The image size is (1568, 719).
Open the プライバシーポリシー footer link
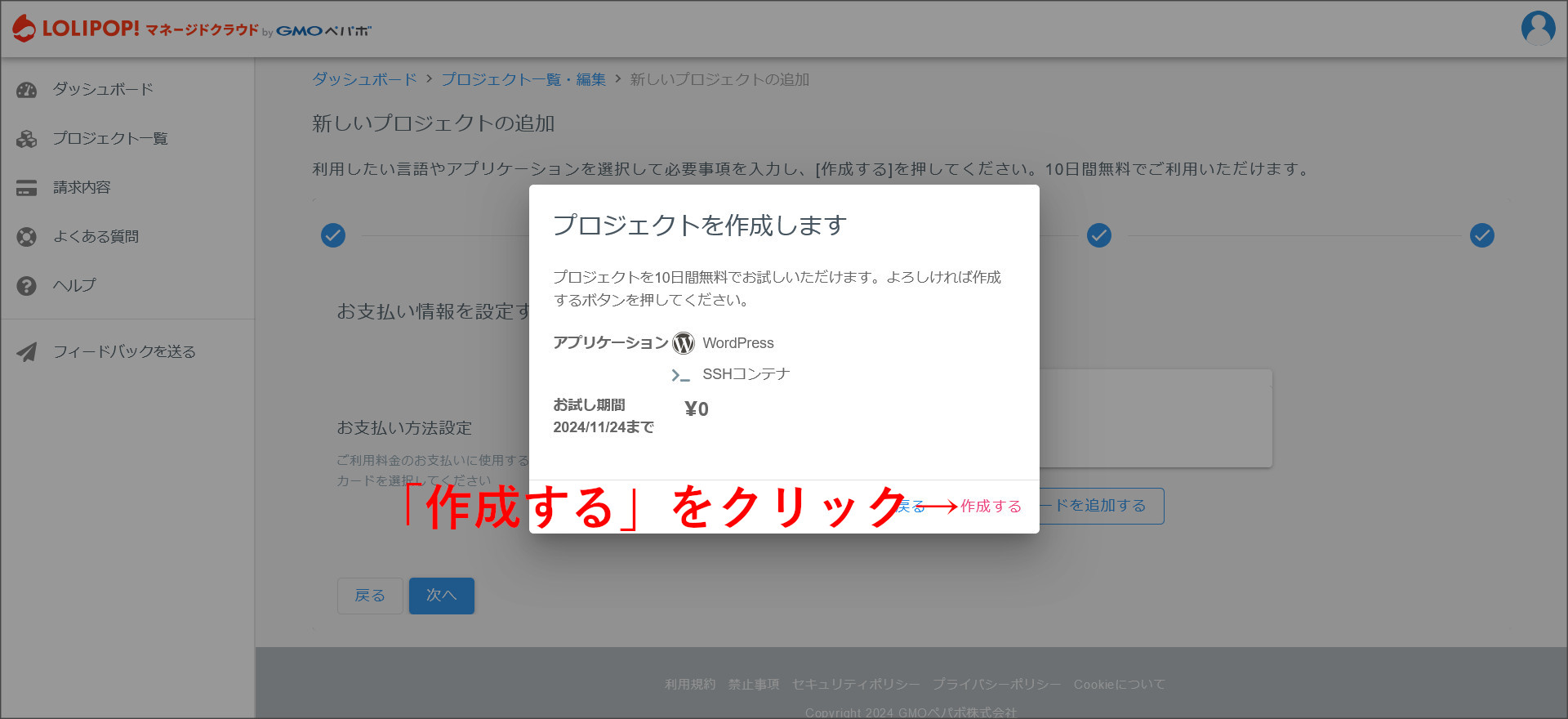coord(997,684)
